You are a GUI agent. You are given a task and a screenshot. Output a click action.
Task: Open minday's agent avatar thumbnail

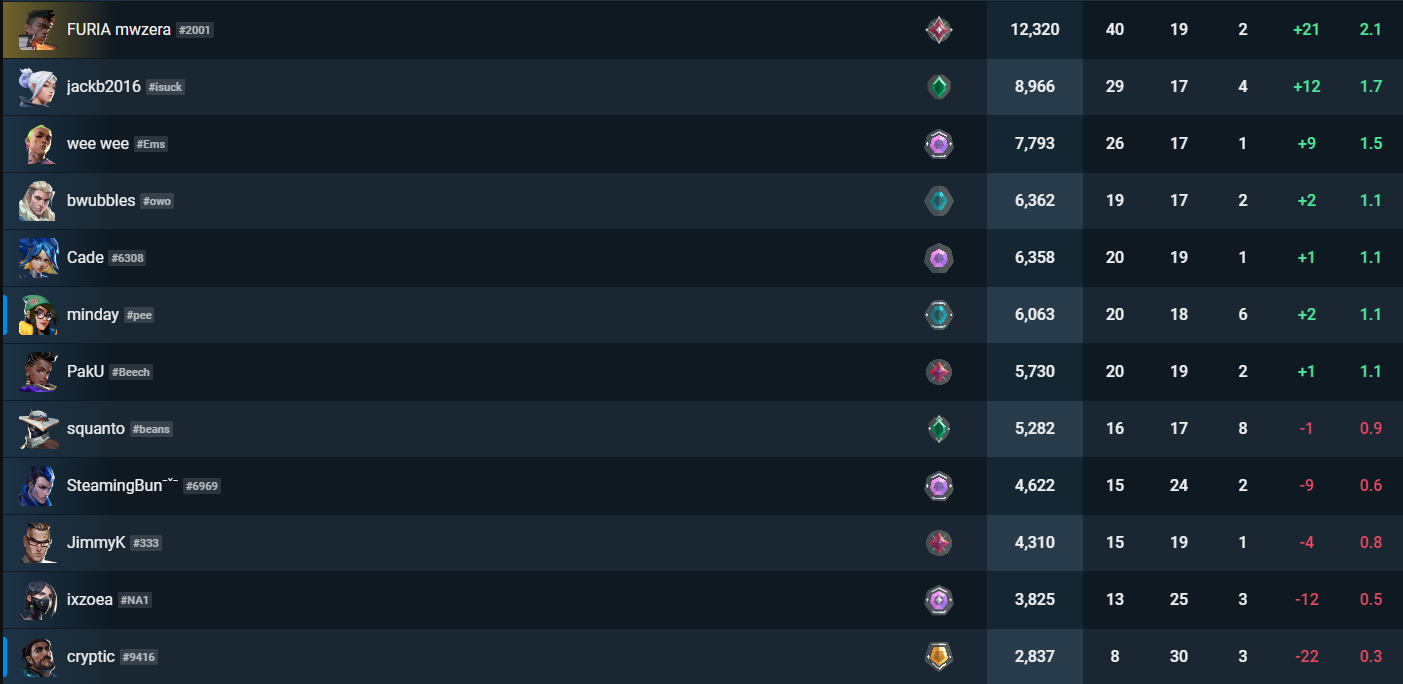tap(38, 315)
